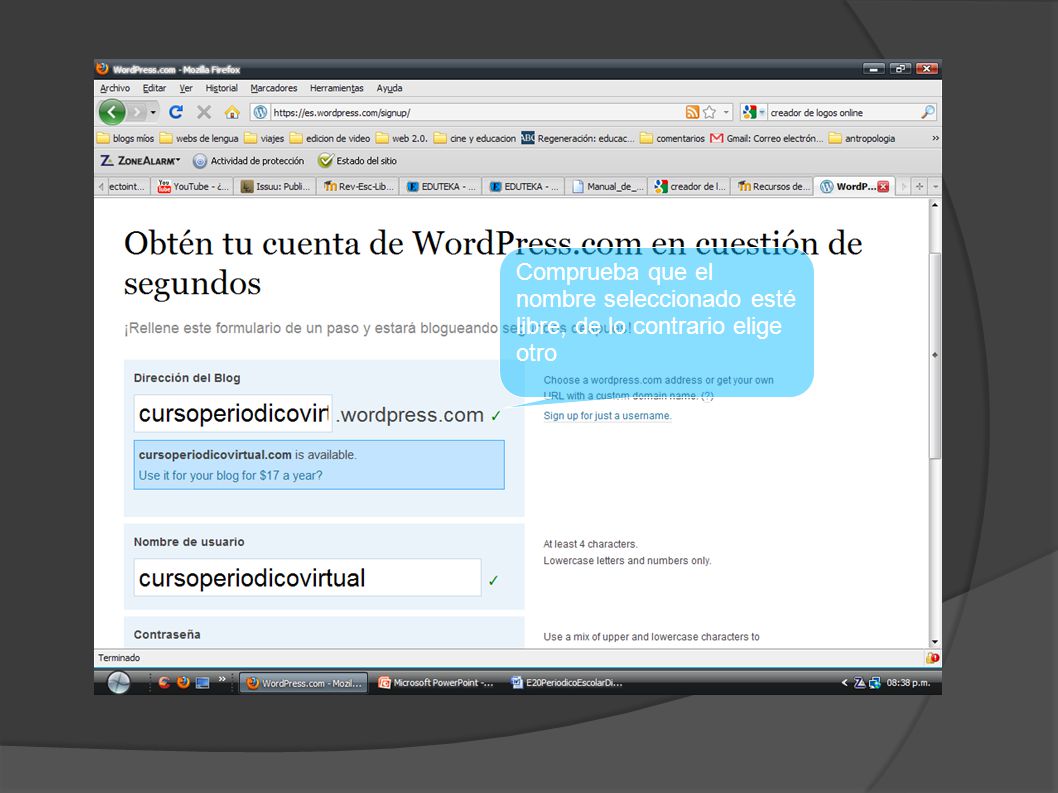
Task: Click the Windows Start orb
Action: tap(119, 683)
